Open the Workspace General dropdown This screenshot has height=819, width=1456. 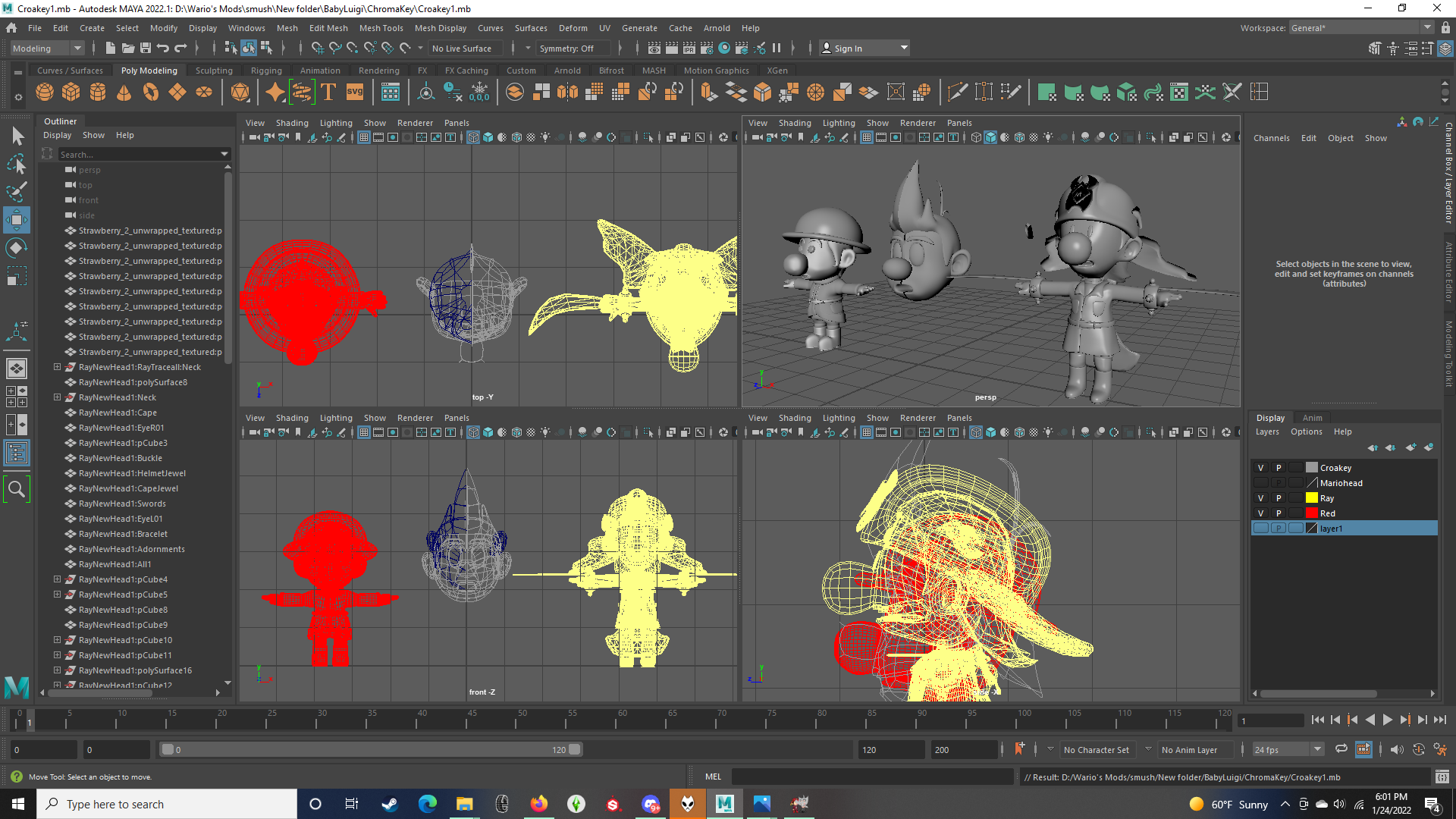click(x=1362, y=28)
